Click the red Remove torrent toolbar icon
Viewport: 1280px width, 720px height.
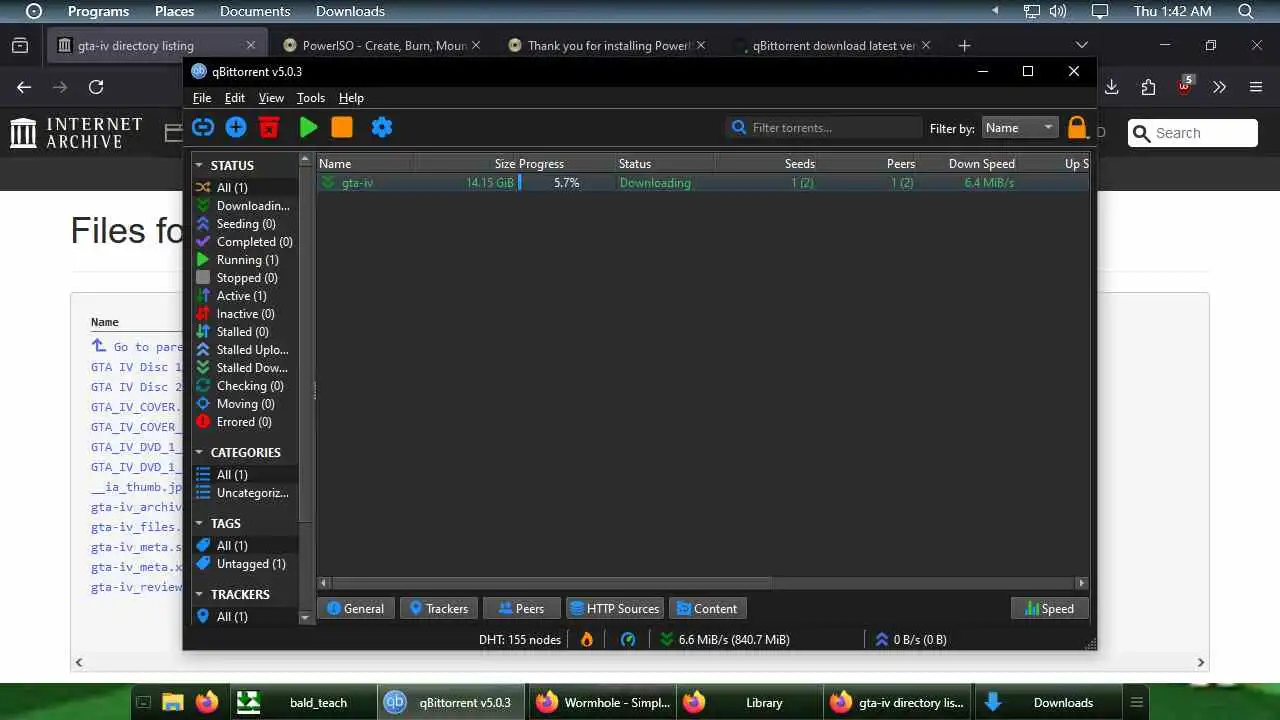point(269,127)
